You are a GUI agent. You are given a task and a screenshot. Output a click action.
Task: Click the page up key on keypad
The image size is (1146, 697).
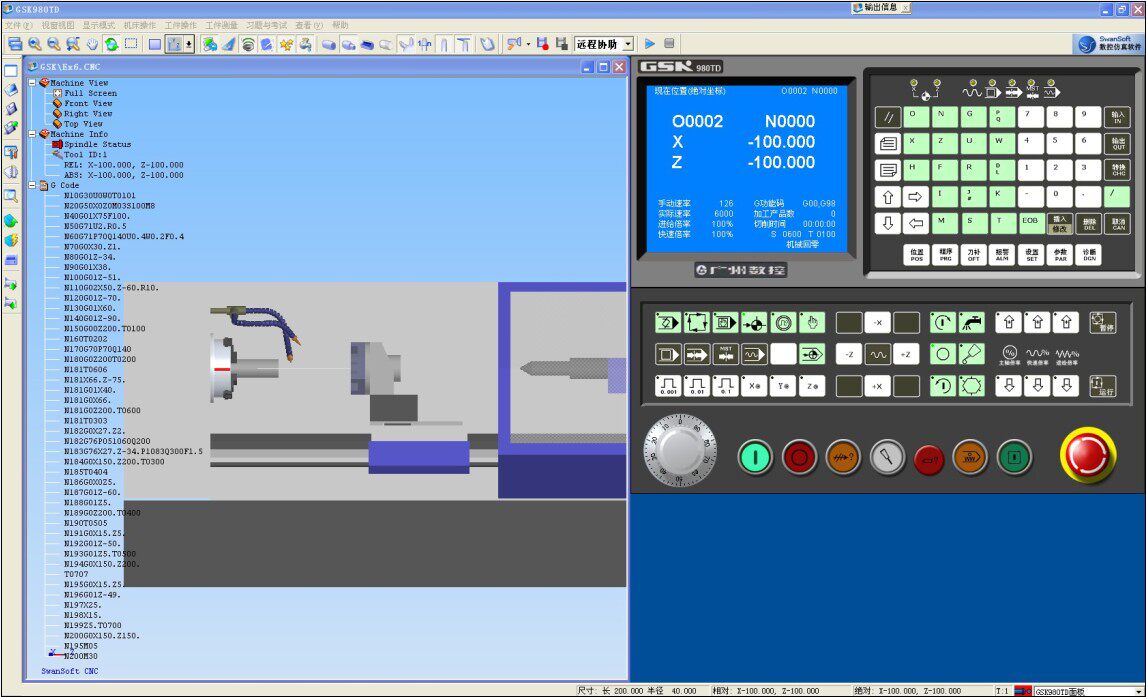(x=888, y=143)
